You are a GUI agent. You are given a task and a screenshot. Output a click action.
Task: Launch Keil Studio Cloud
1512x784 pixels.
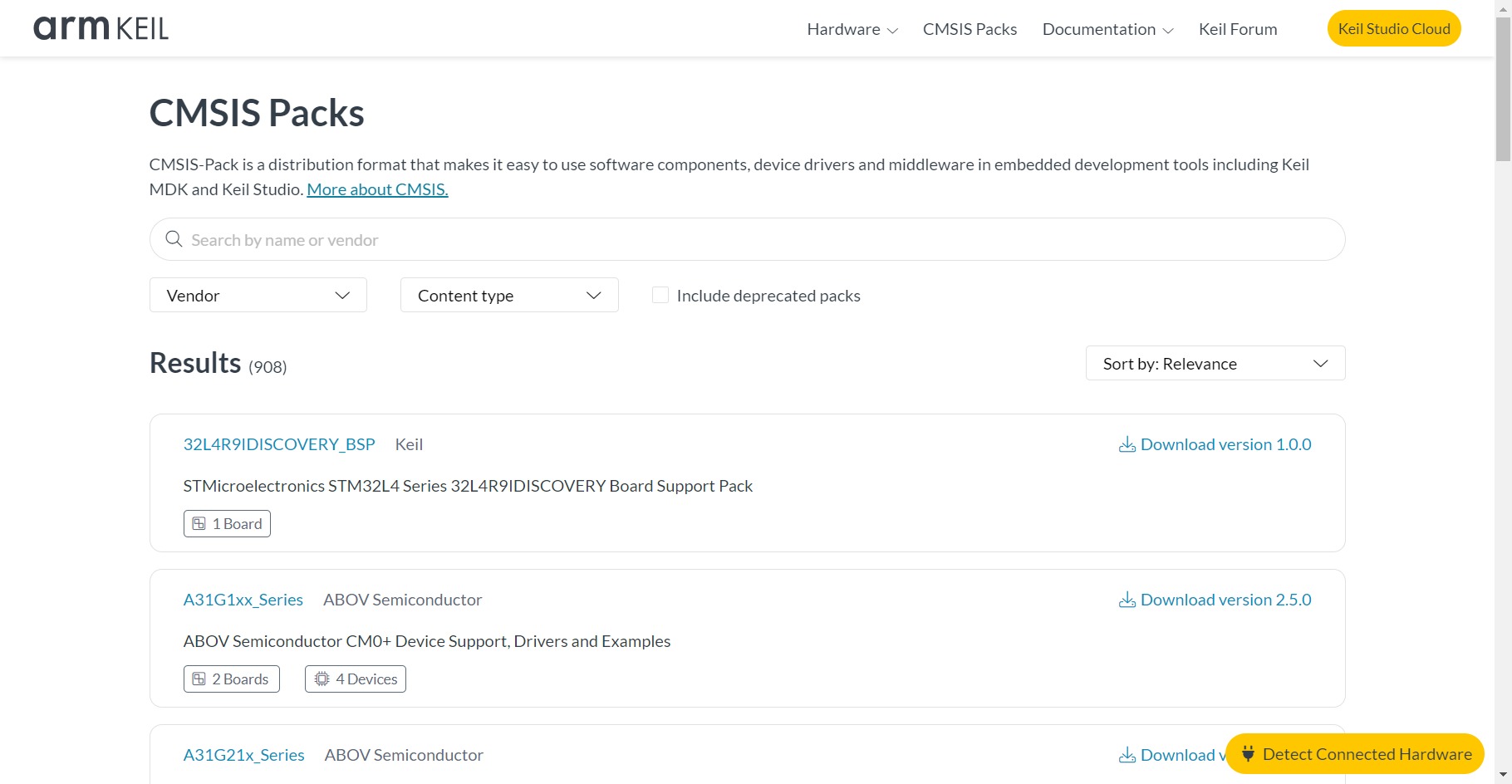(1394, 28)
